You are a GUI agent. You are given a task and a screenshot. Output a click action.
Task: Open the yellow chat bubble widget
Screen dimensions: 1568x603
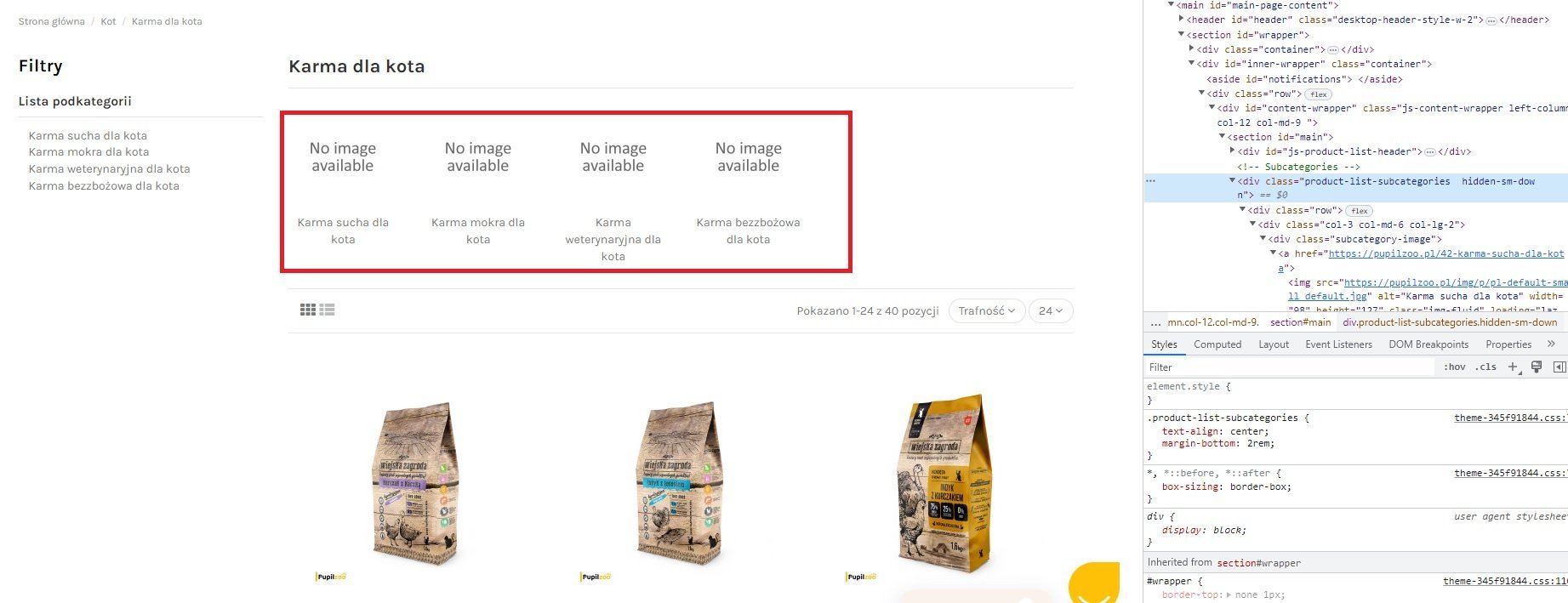[x=1094, y=584]
